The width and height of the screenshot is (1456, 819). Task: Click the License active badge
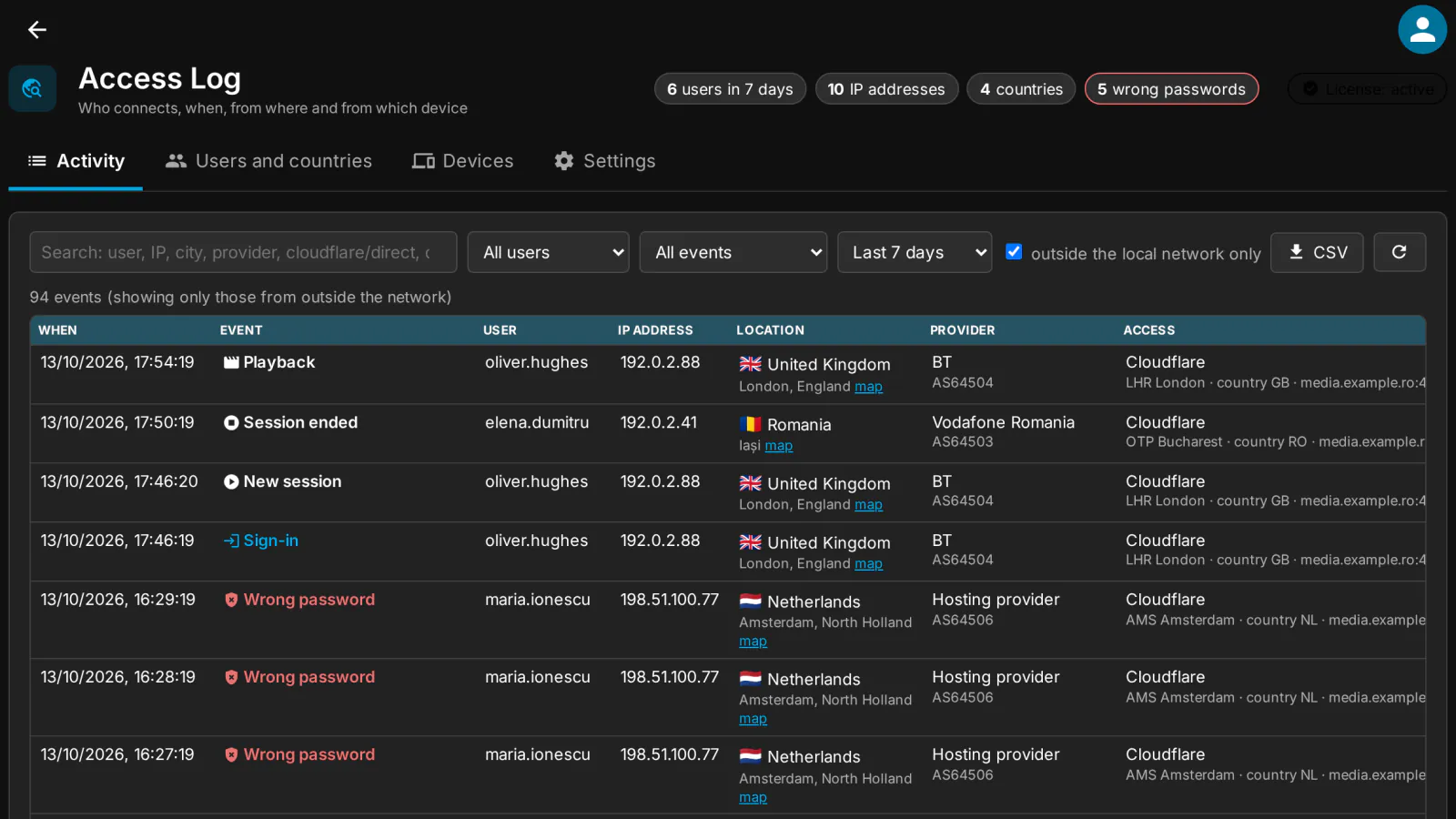point(1367,89)
